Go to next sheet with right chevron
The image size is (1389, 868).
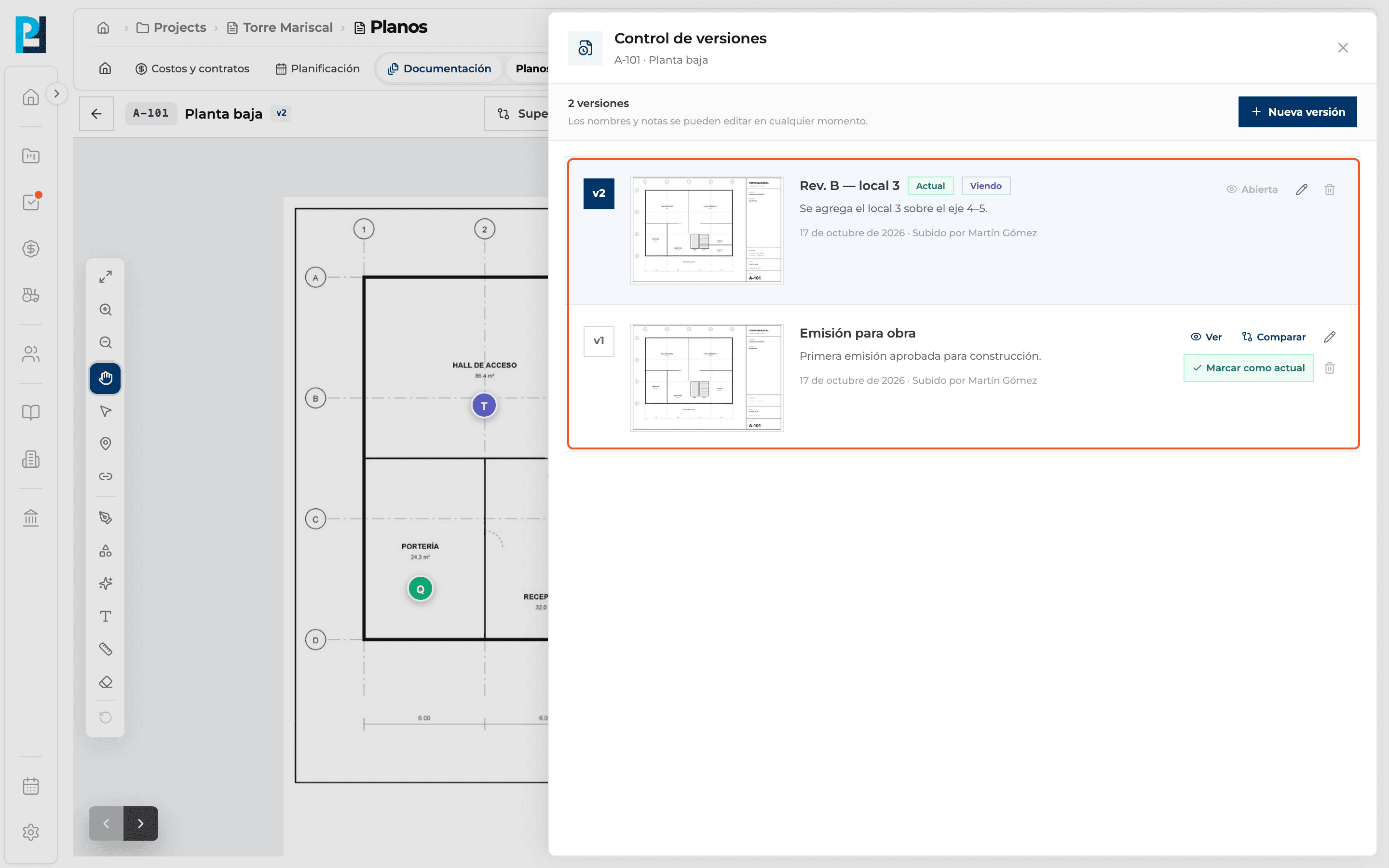(x=141, y=823)
